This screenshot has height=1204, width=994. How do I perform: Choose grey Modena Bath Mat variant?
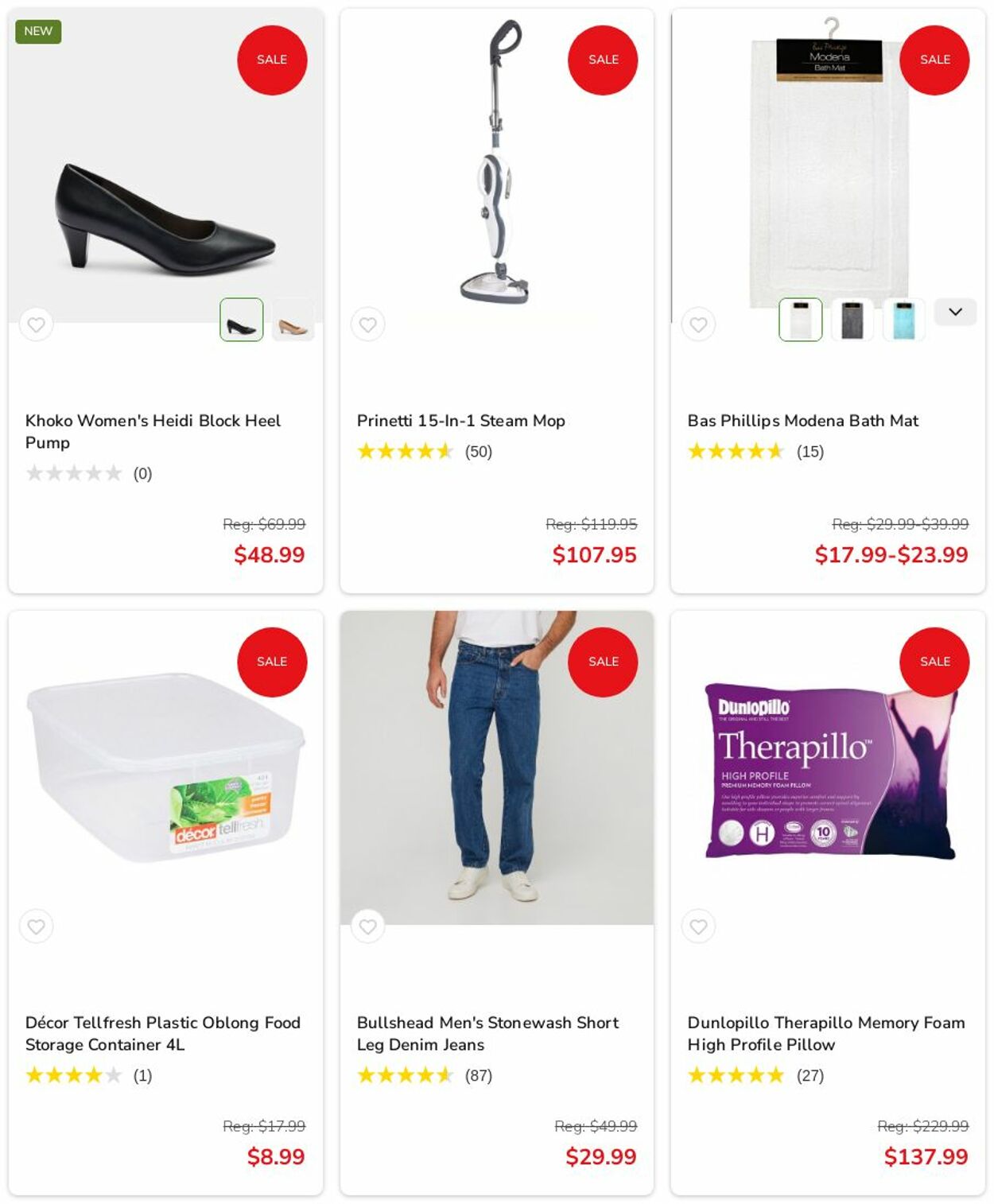click(852, 320)
